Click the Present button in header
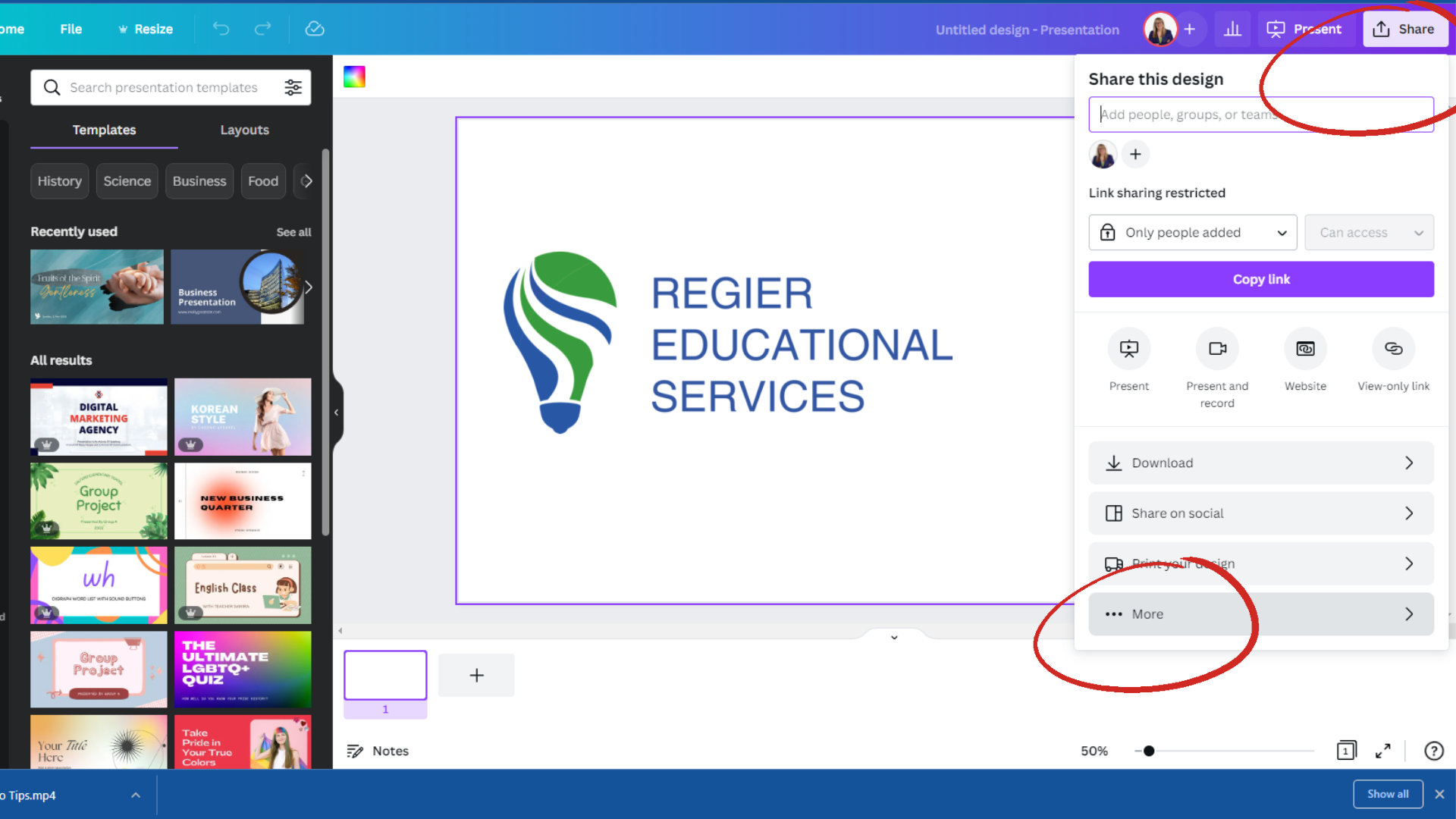 [x=1305, y=29]
